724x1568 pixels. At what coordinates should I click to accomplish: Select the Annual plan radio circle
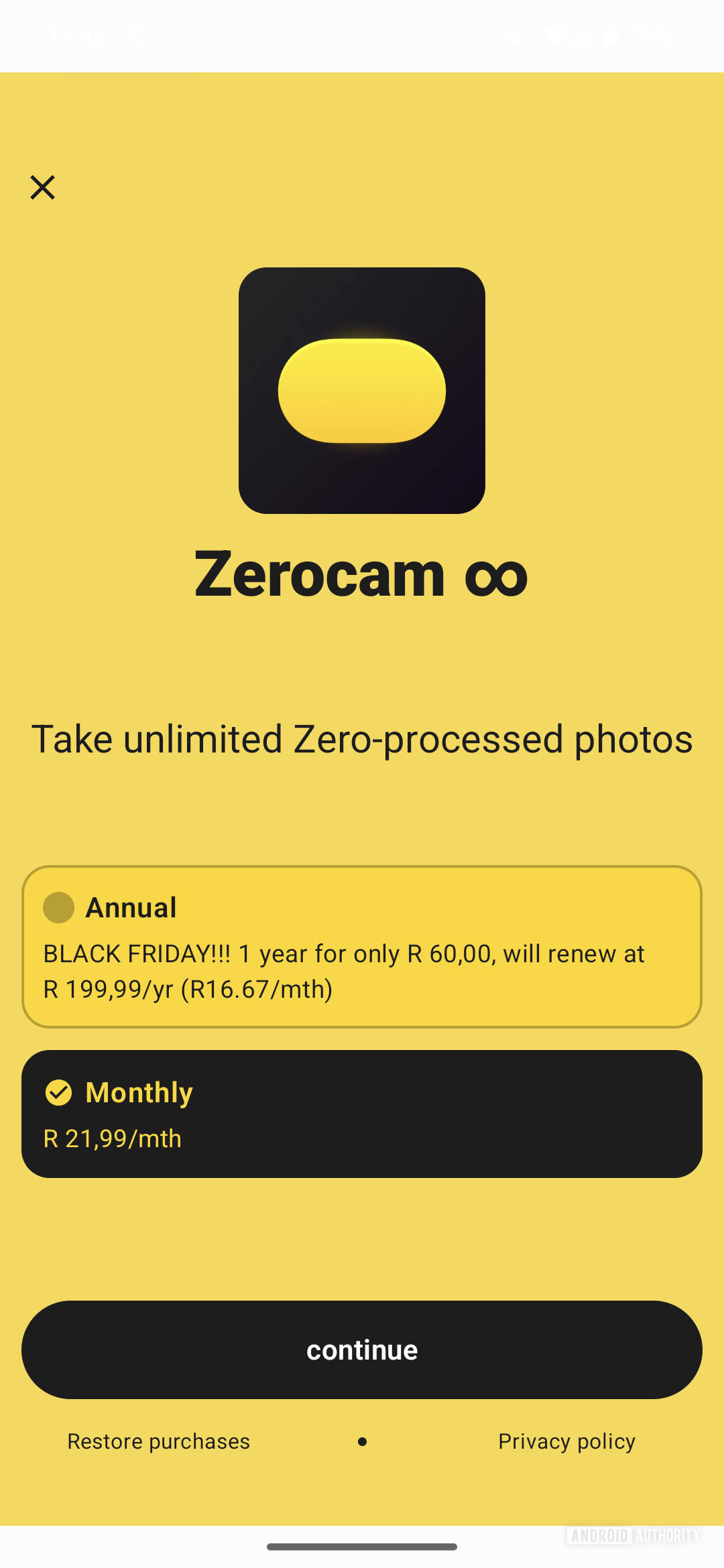click(x=58, y=907)
